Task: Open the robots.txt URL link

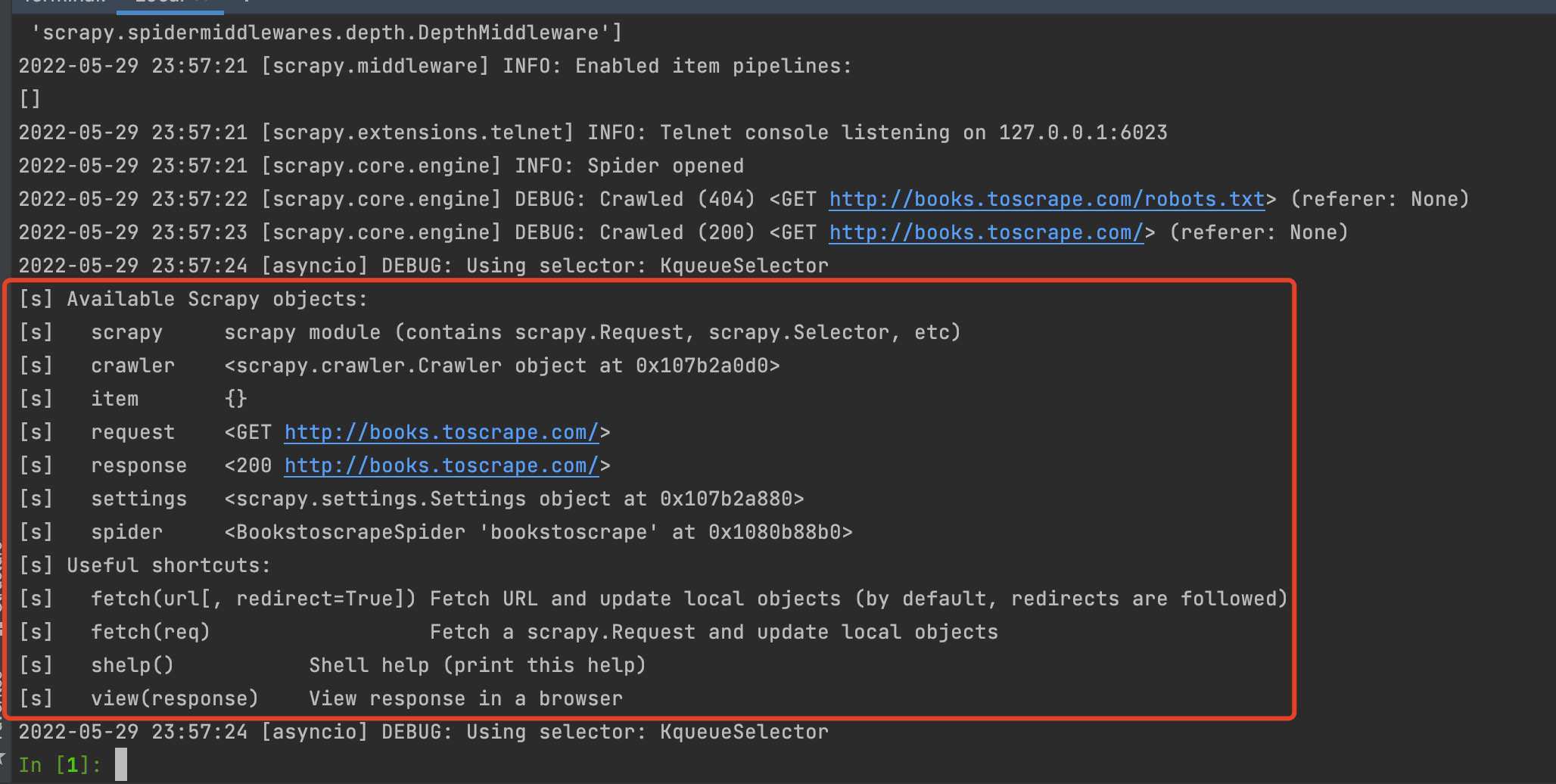Action: pyautogui.click(x=1047, y=199)
